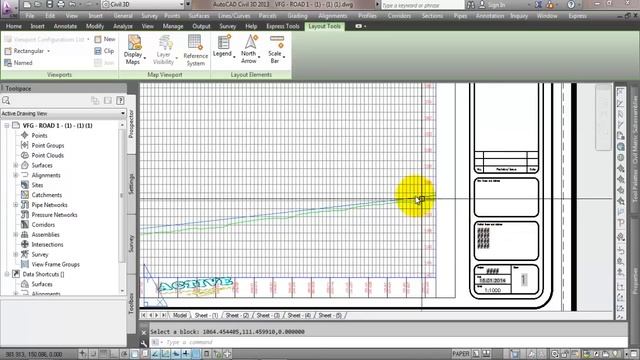This screenshot has height=360, width=640.
Task: Open the Legend dropdown arrow
Action: click(234, 56)
